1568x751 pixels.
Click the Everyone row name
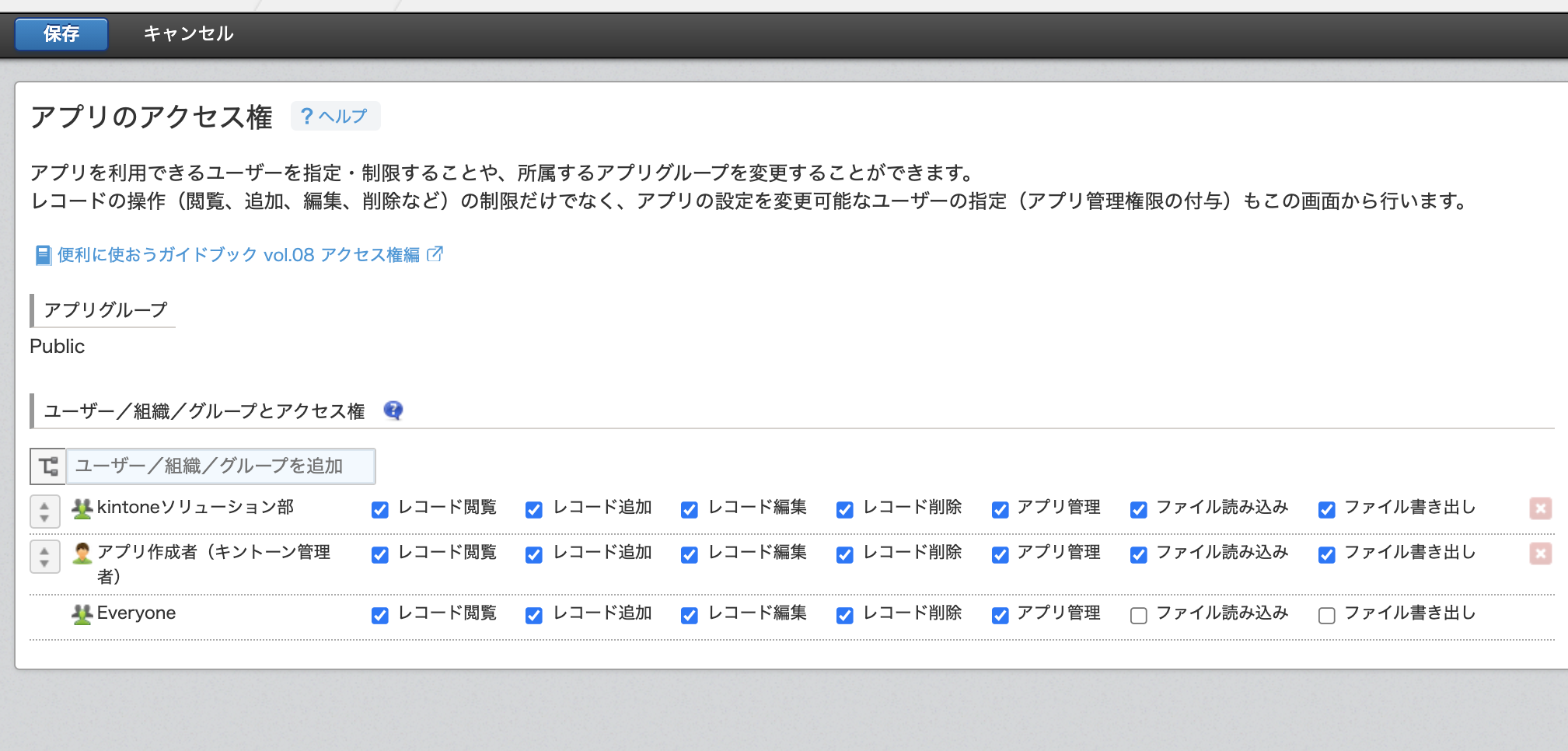click(x=136, y=613)
